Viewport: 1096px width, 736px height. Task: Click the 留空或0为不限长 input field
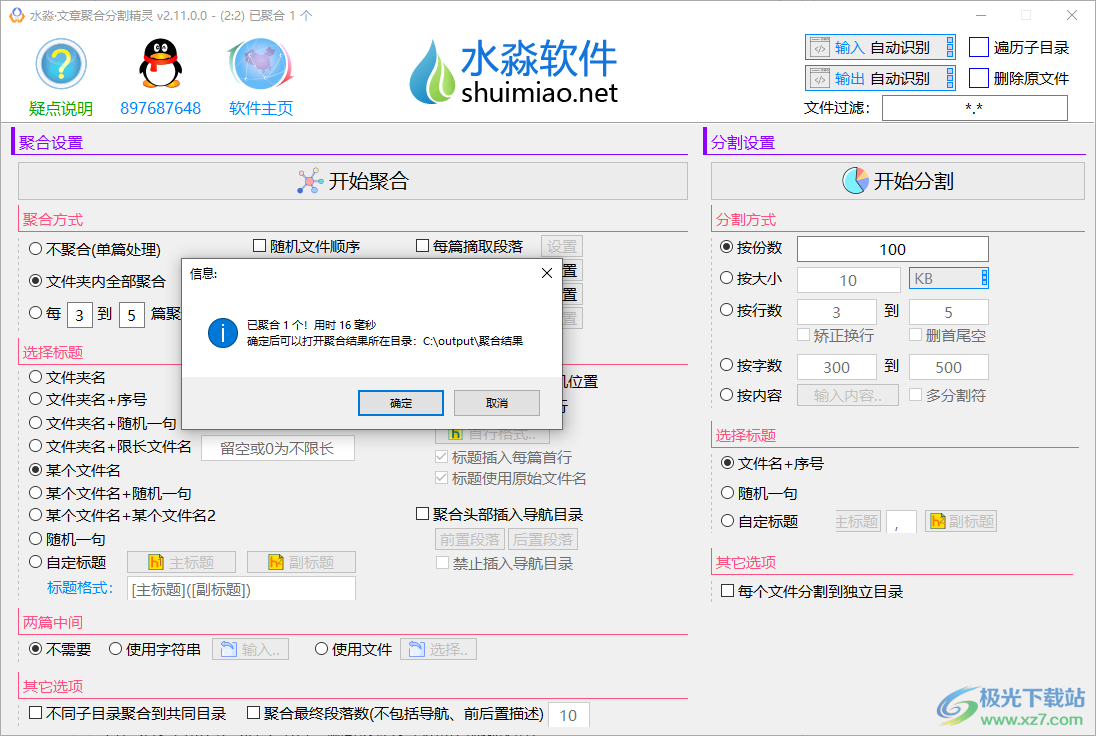point(277,448)
